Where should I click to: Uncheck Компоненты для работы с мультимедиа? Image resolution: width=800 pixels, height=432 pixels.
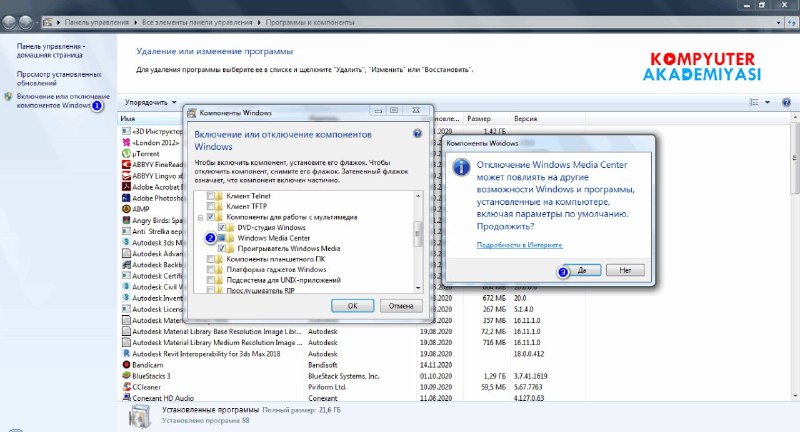[x=210, y=217]
